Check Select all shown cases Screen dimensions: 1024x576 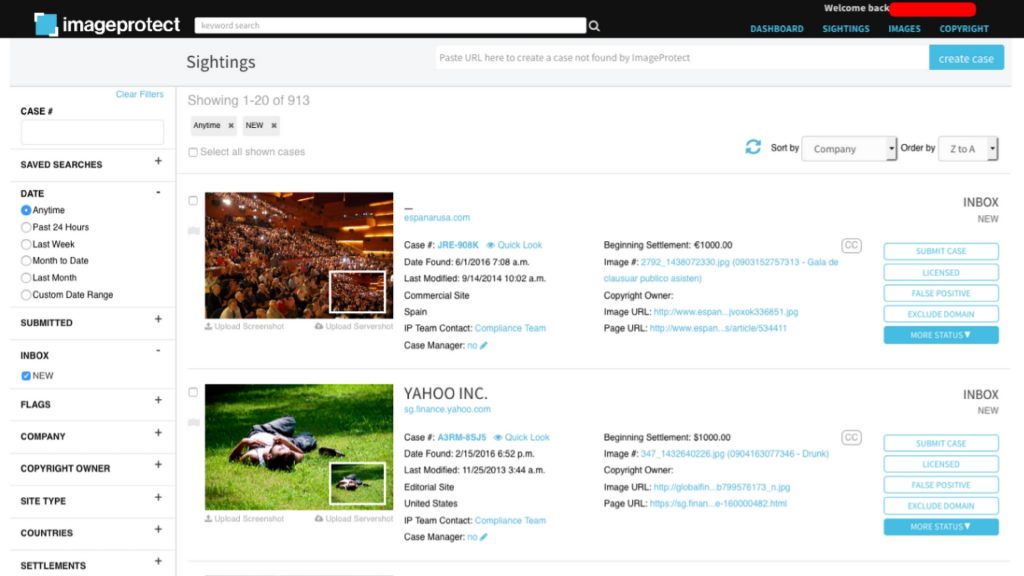coord(193,153)
